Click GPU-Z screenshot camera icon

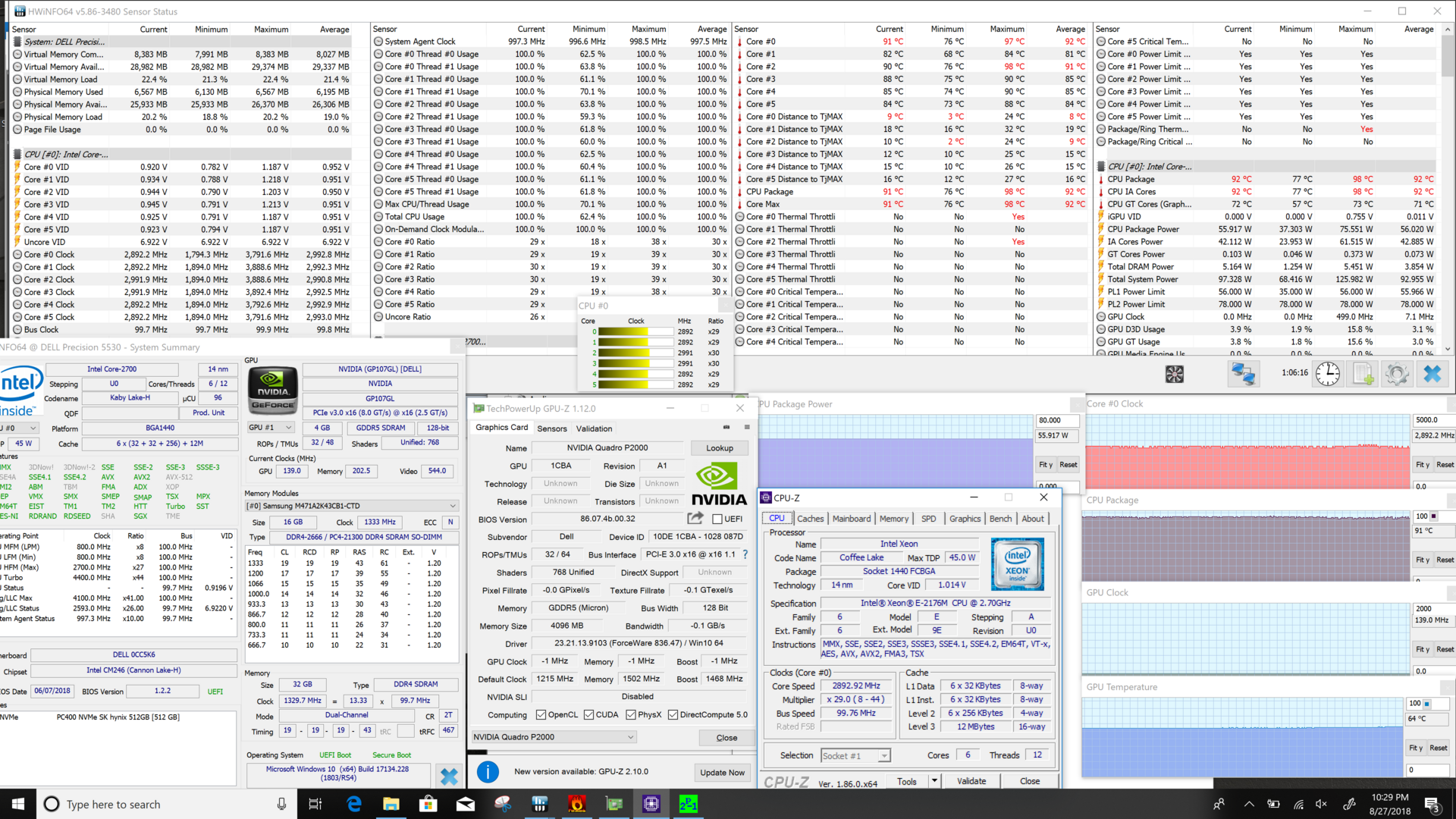(726, 428)
